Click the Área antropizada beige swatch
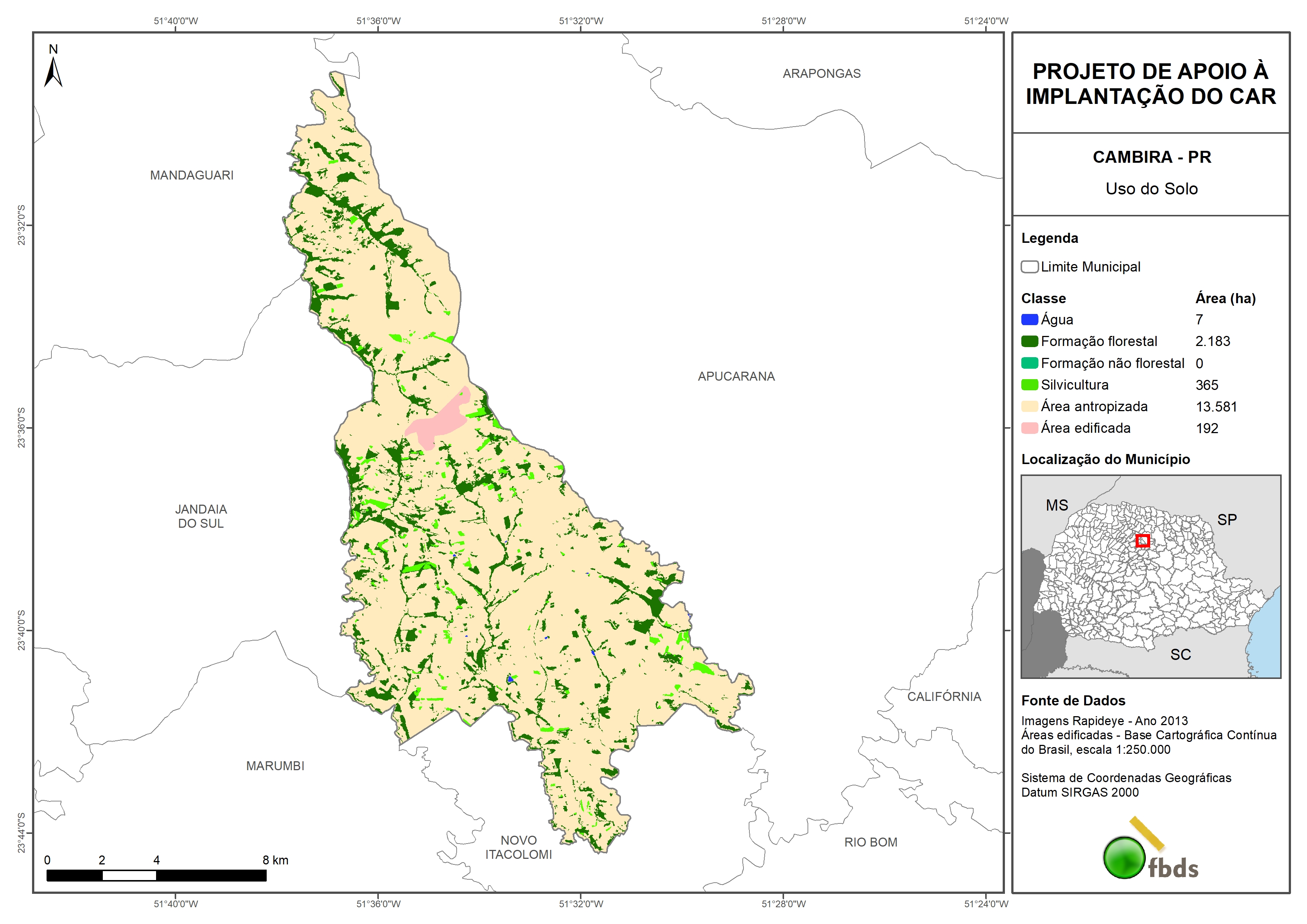The width and height of the screenshot is (1307, 924). pyautogui.click(x=1029, y=406)
